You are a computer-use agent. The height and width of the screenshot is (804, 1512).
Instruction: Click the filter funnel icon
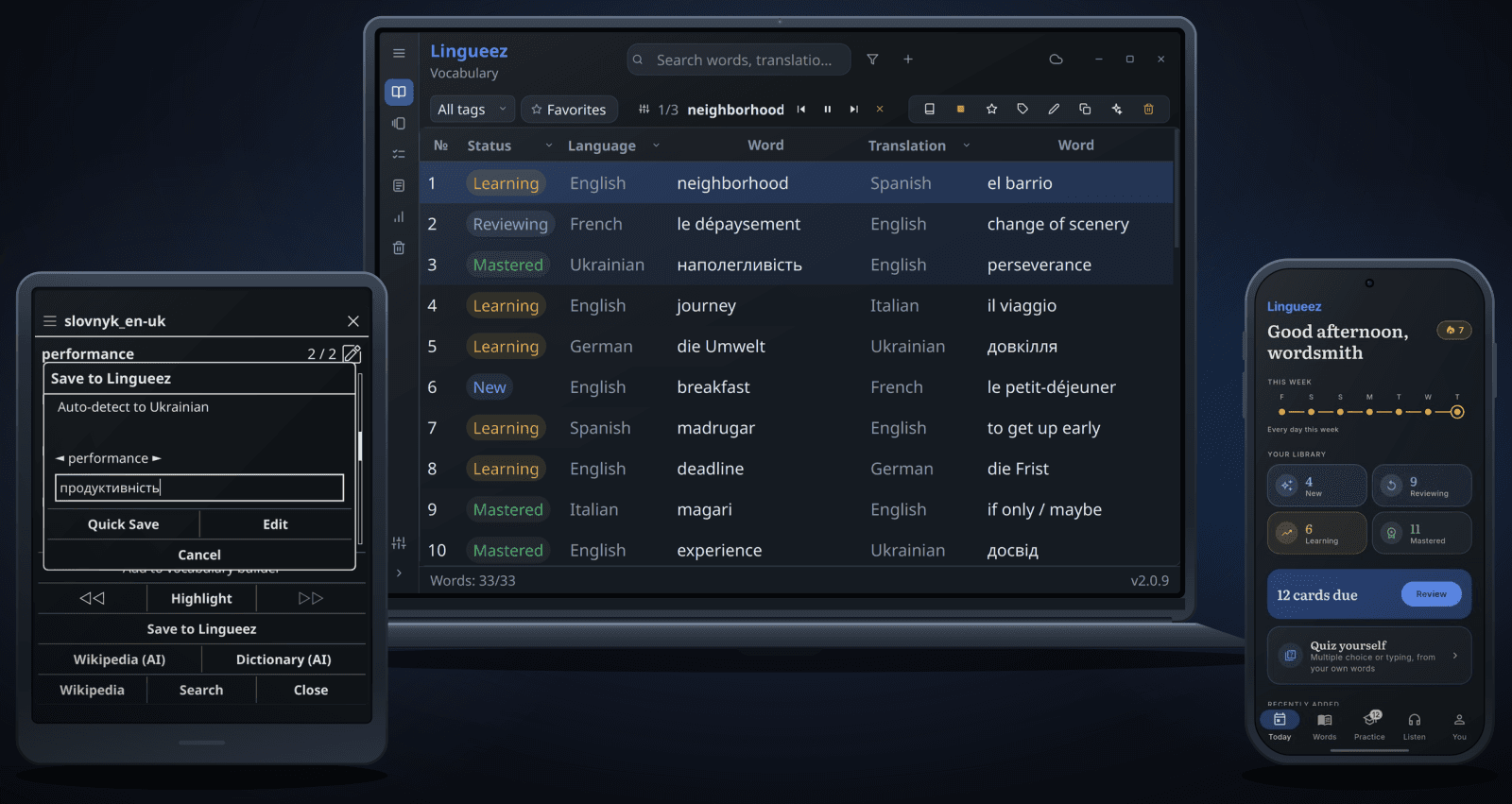click(872, 60)
